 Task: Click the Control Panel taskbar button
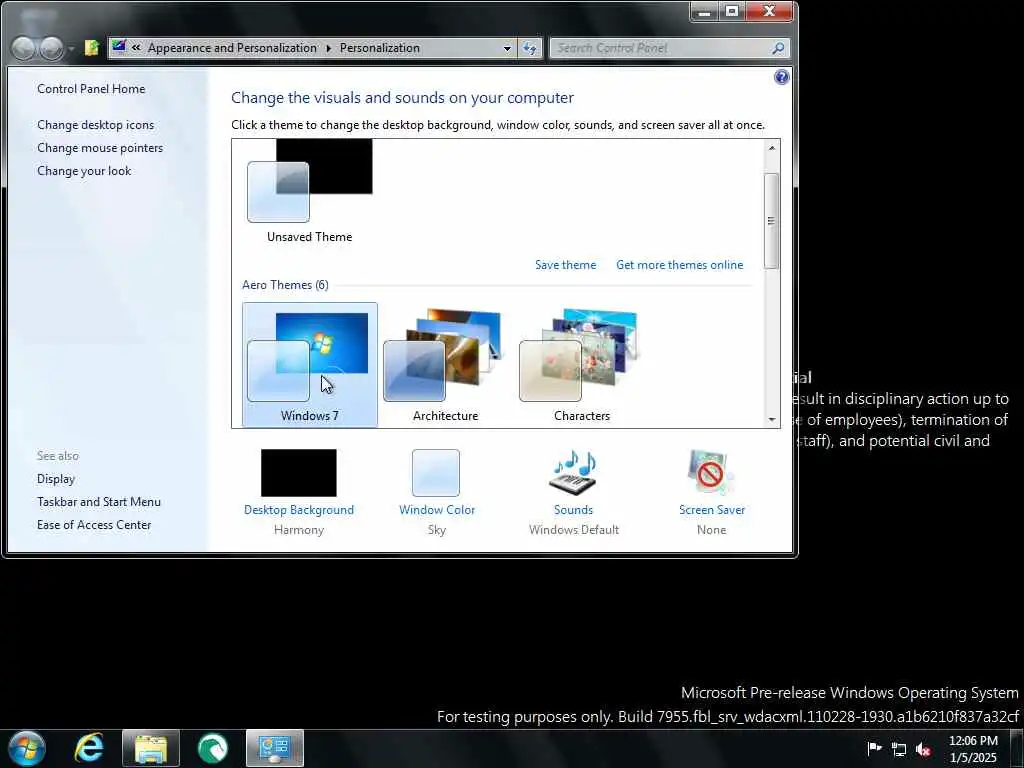pyautogui.click(x=275, y=748)
